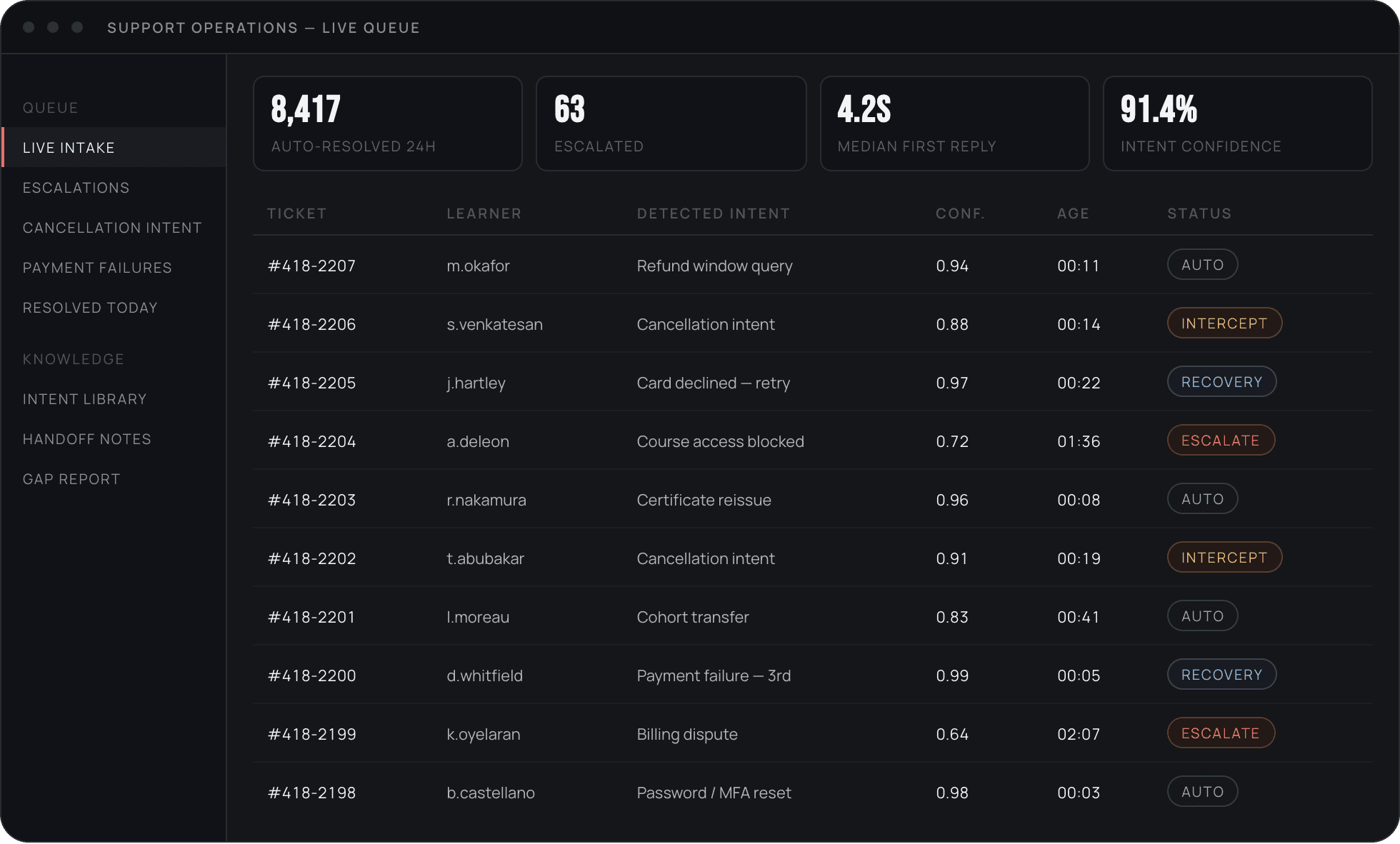
Task: Click RECOVERY badge for ticket #418-2205
Action: (1222, 382)
